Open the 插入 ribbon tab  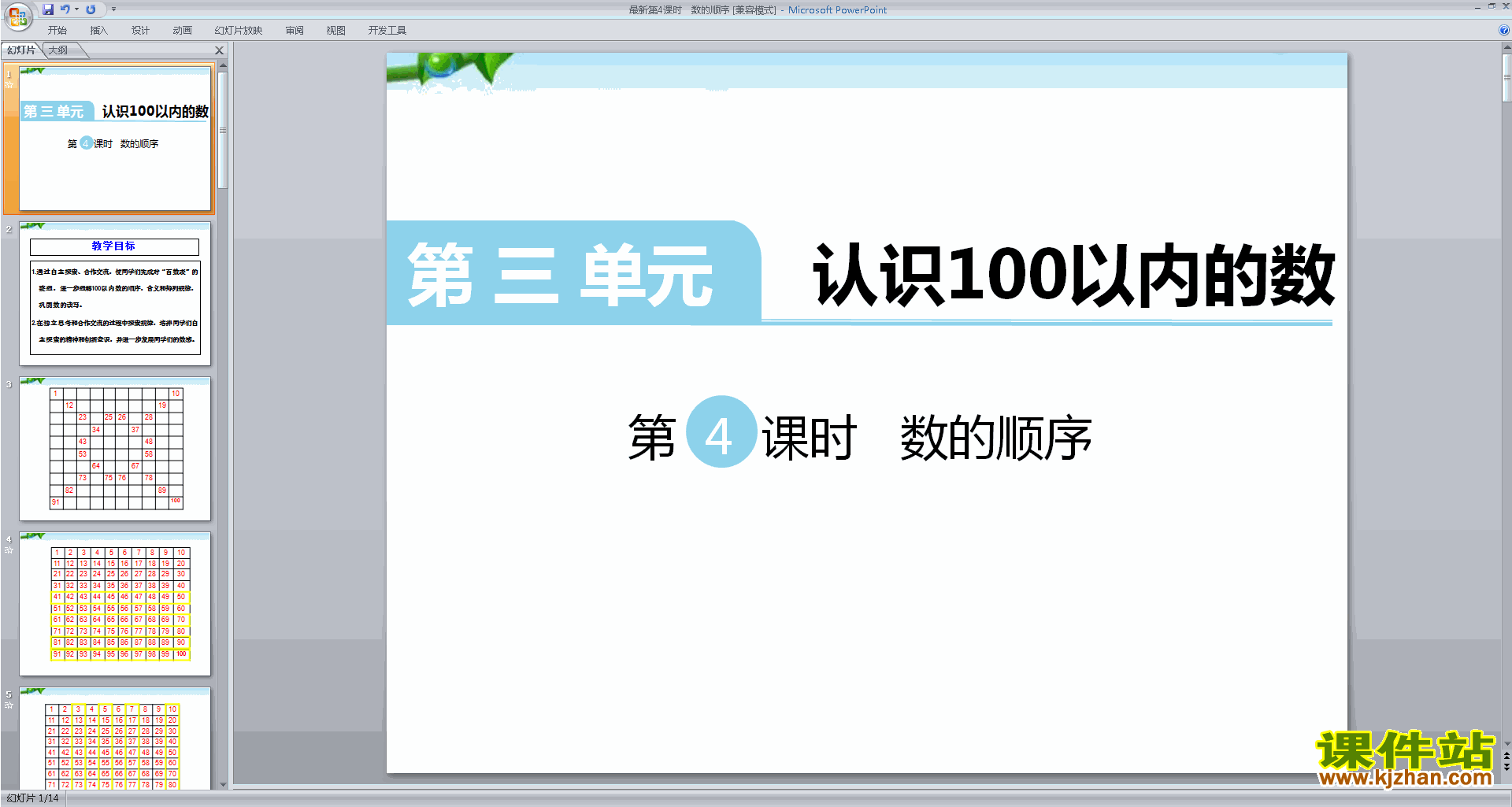pos(98,31)
